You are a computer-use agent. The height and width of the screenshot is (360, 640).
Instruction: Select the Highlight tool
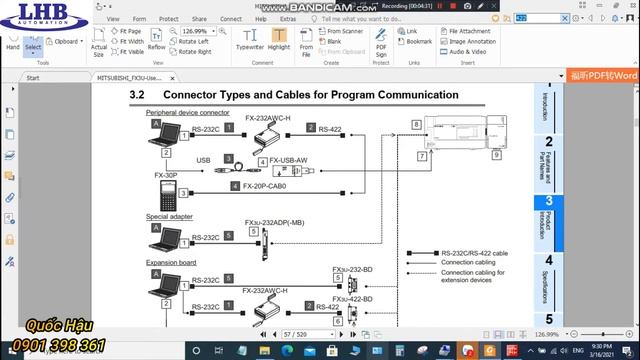(x=279, y=40)
